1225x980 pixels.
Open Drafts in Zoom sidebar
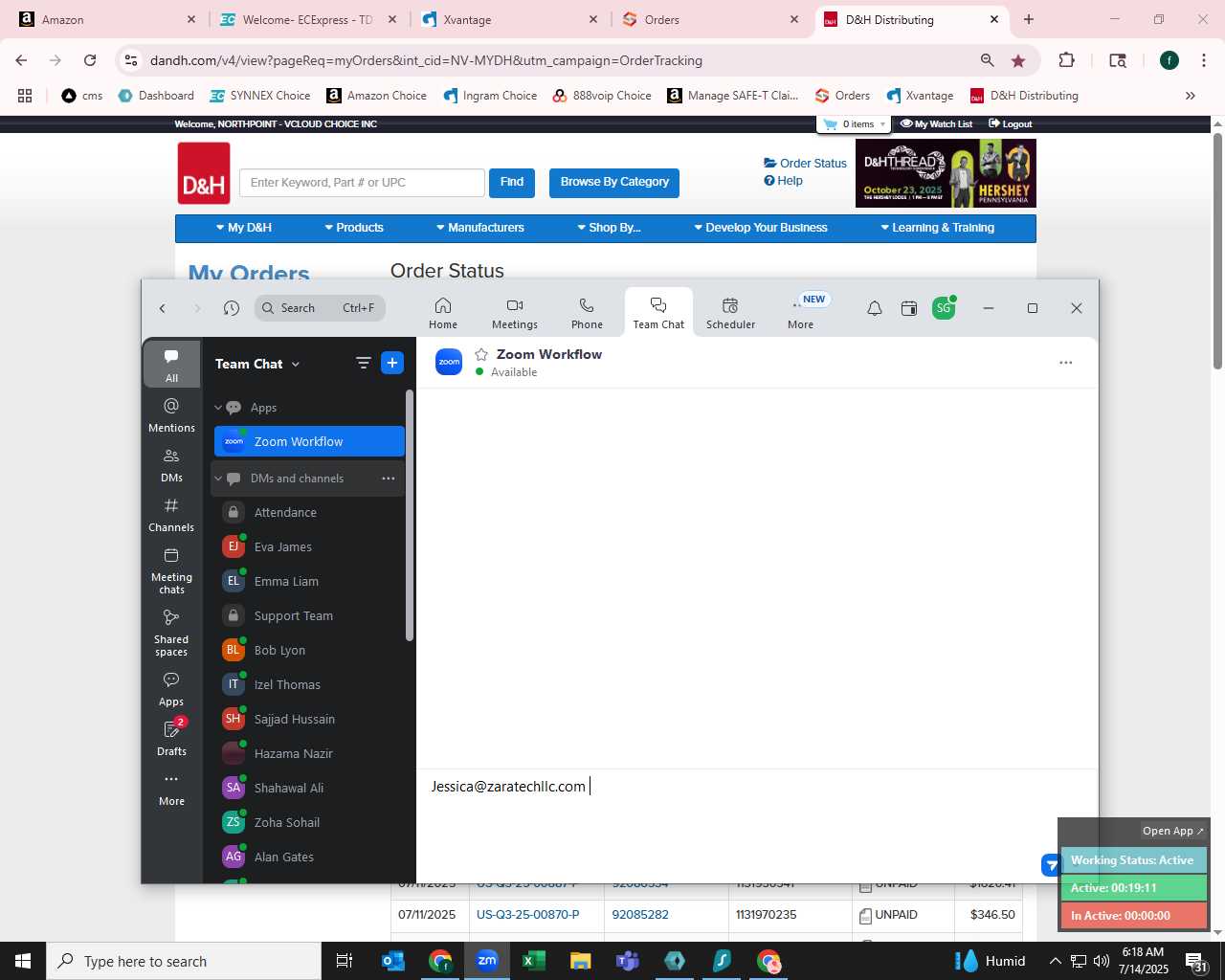click(x=172, y=738)
